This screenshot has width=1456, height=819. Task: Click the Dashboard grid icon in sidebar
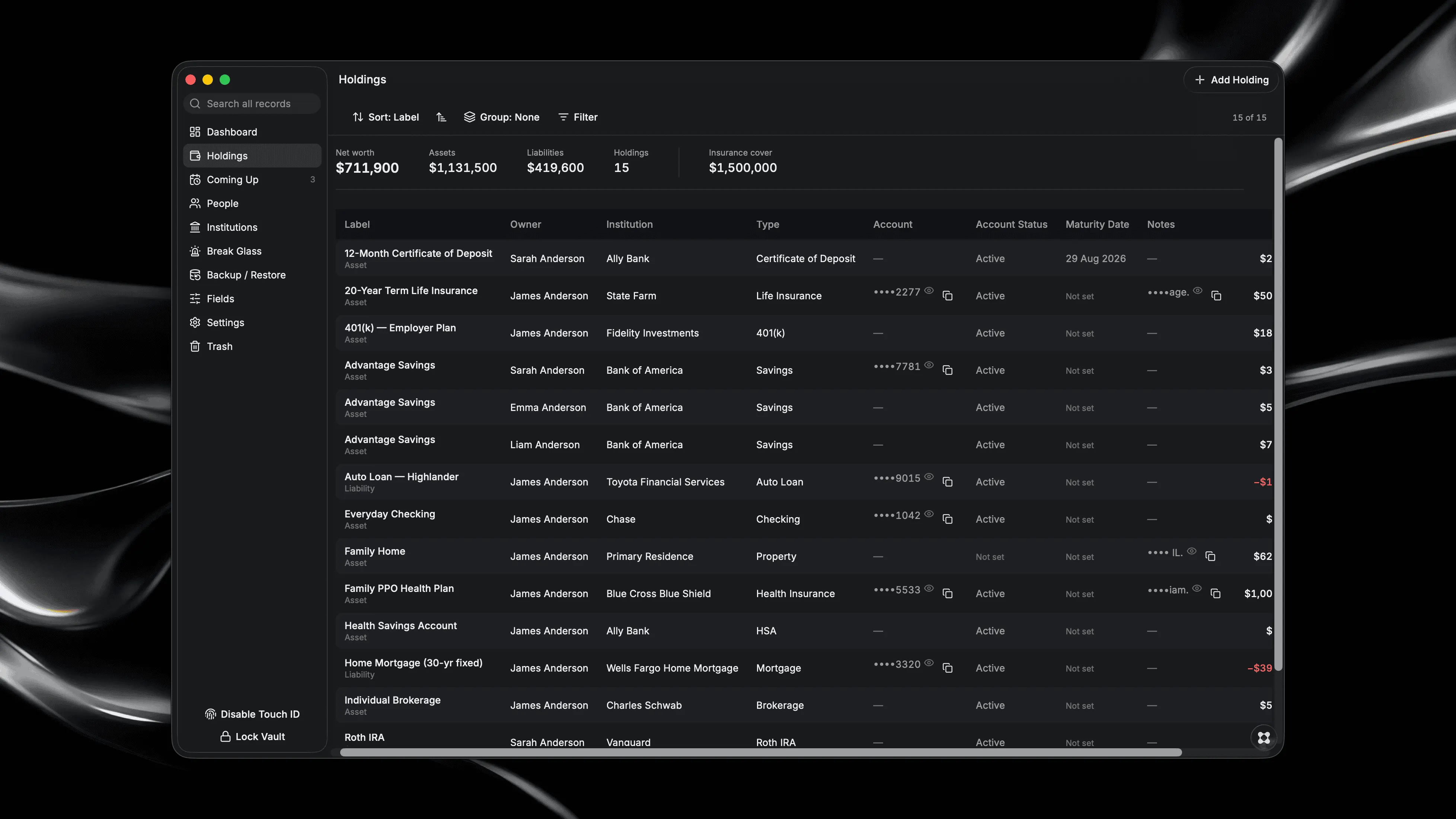(195, 132)
